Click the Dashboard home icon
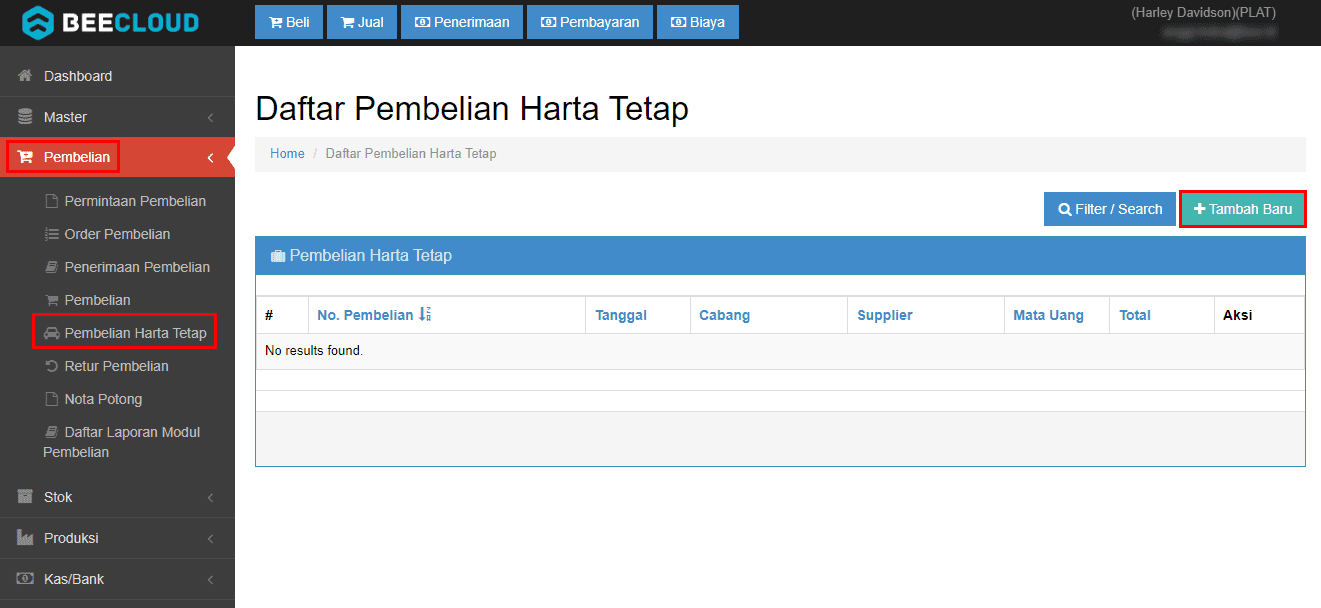1321x608 pixels. coord(26,76)
